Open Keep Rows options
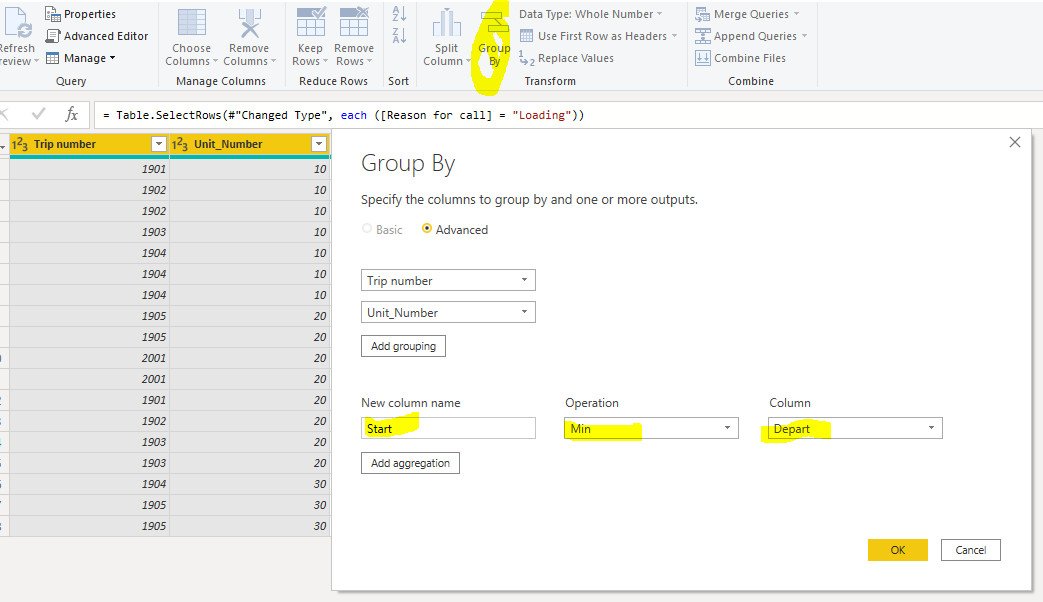The width and height of the screenshot is (1043, 602). click(310, 37)
